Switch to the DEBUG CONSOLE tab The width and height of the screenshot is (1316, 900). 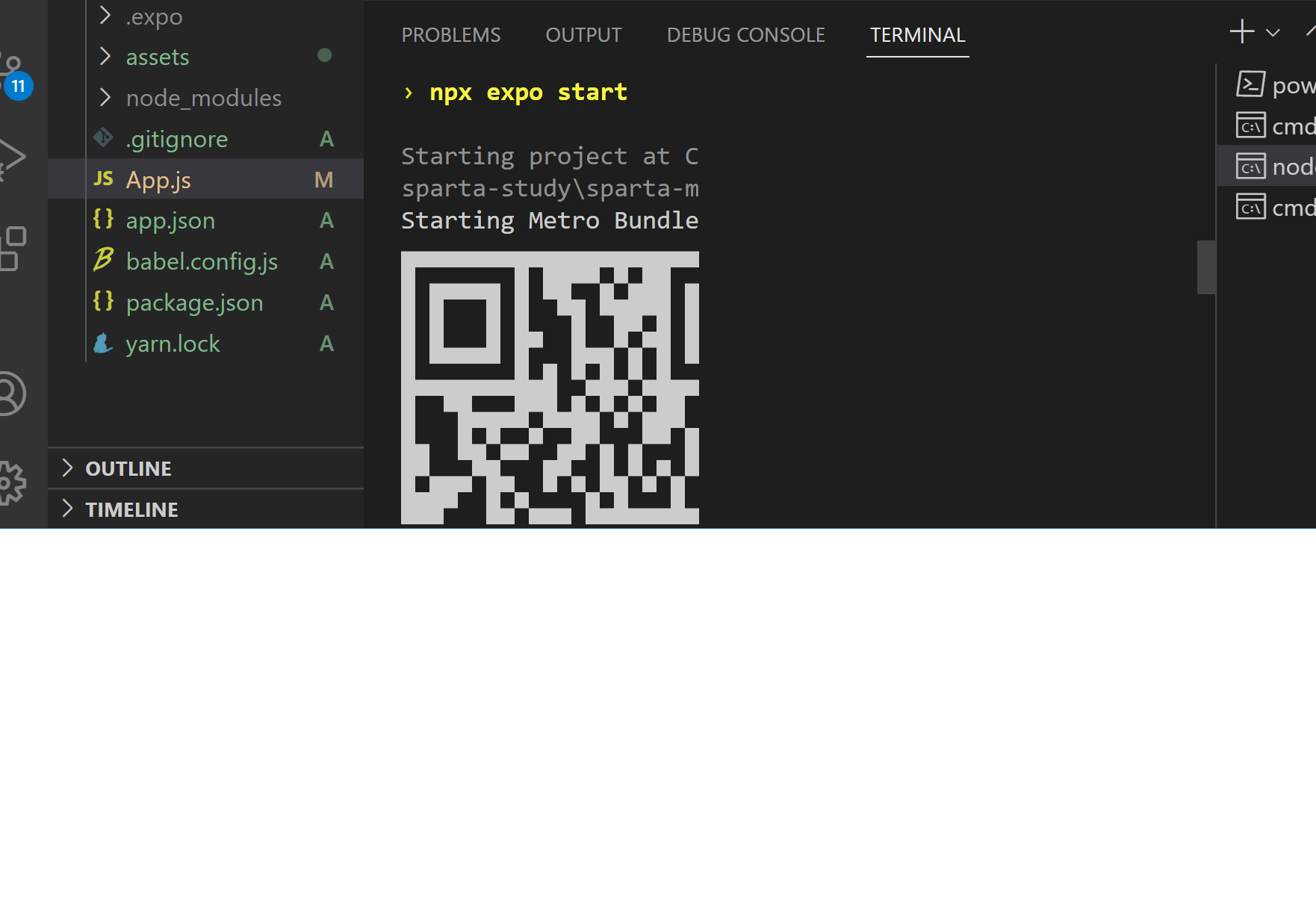click(746, 35)
